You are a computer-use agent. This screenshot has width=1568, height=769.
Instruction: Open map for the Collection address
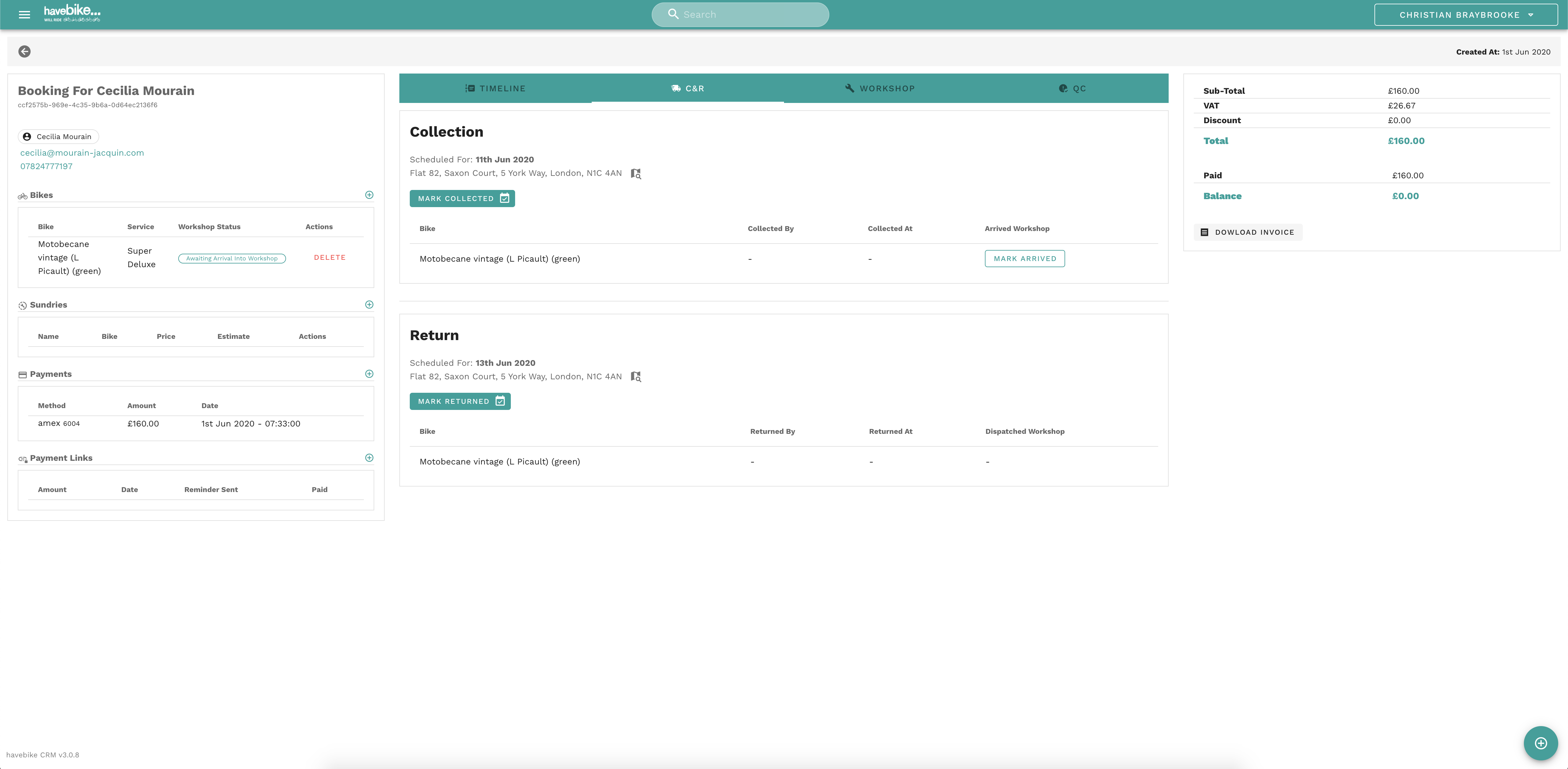[x=635, y=173]
